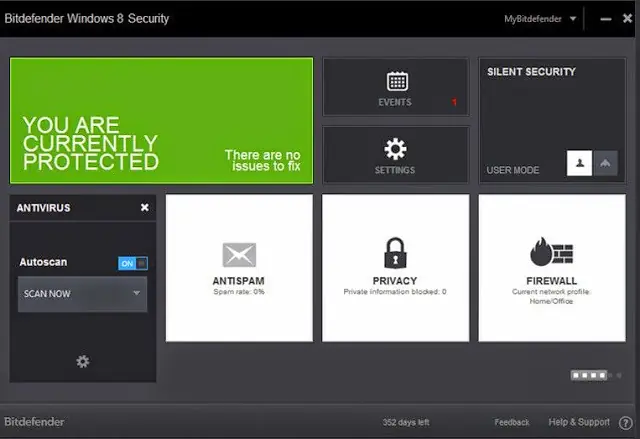
Task: Click the 352 days left text
Action: (x=406, y=422)
